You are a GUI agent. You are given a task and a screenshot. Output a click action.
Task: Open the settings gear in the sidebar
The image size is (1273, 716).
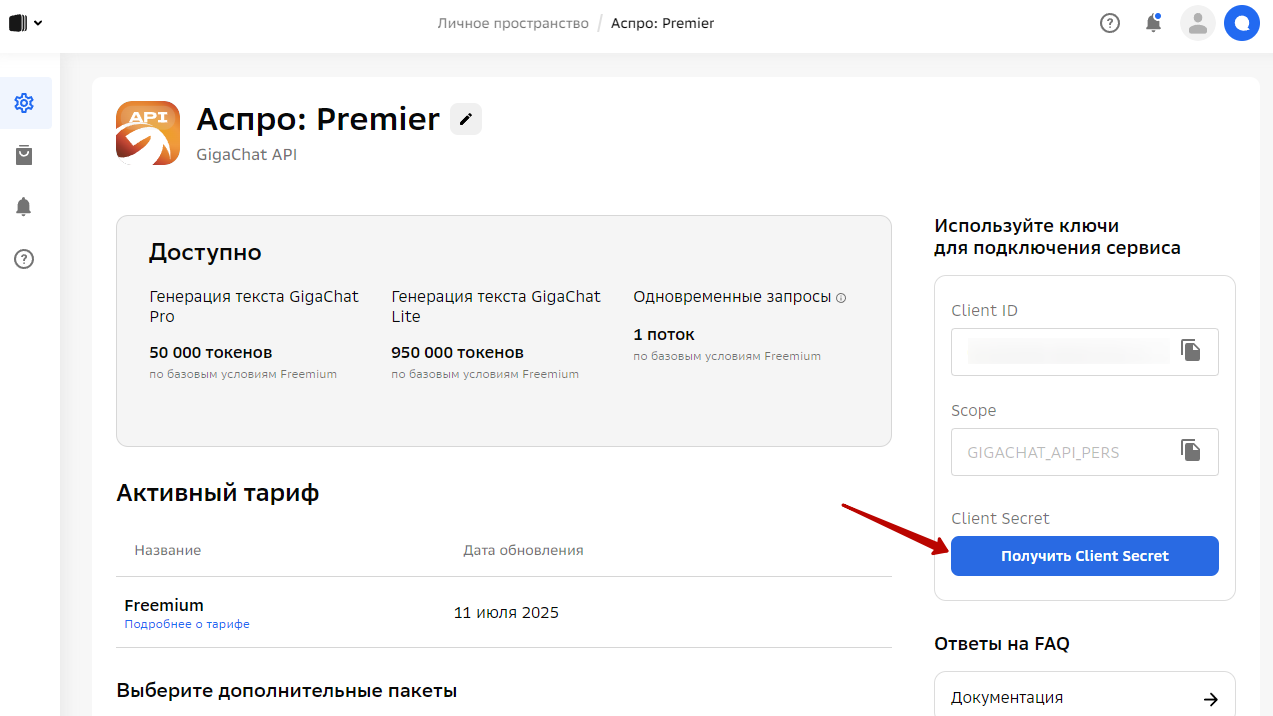pos(24,103)
